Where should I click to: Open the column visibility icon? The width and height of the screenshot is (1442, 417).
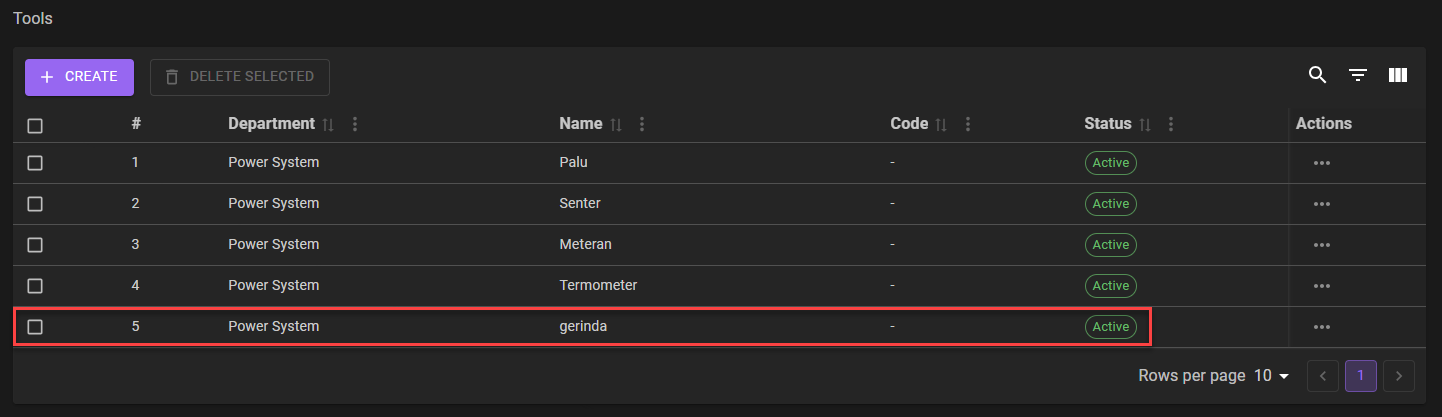1398,76
